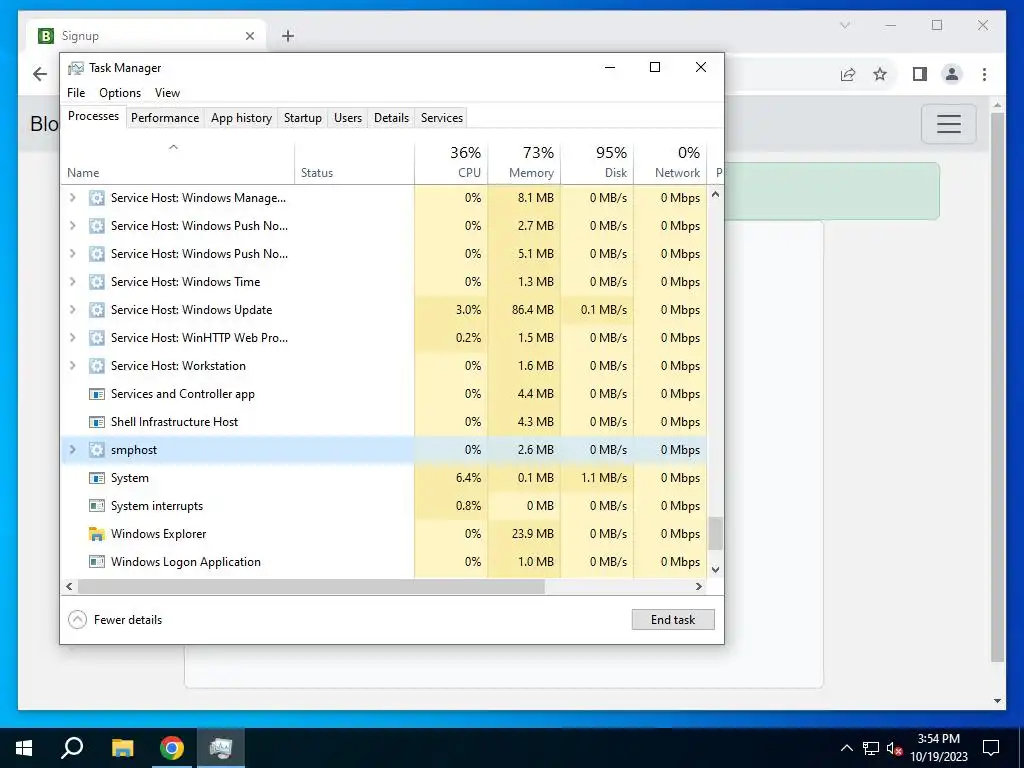Click the Shell Infrastructure Host icon
1024x768 pixels.
pos(97,422)
